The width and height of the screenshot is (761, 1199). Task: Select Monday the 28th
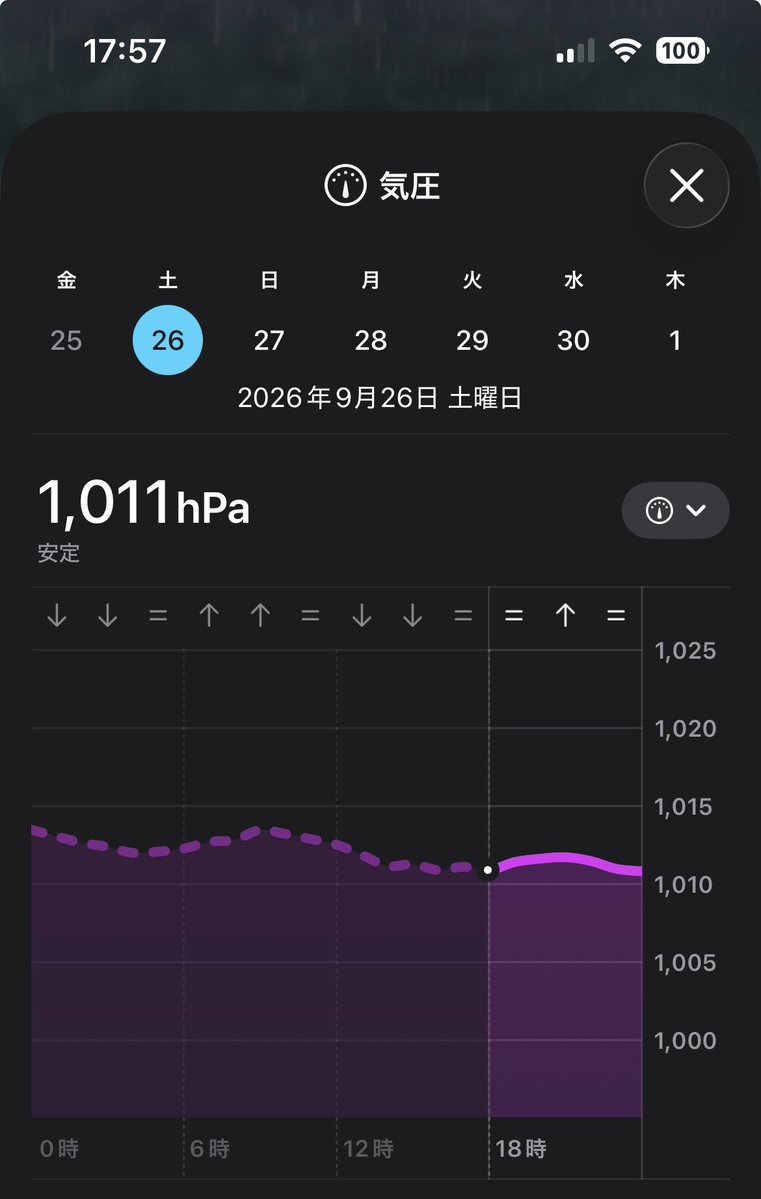[371, 340]
